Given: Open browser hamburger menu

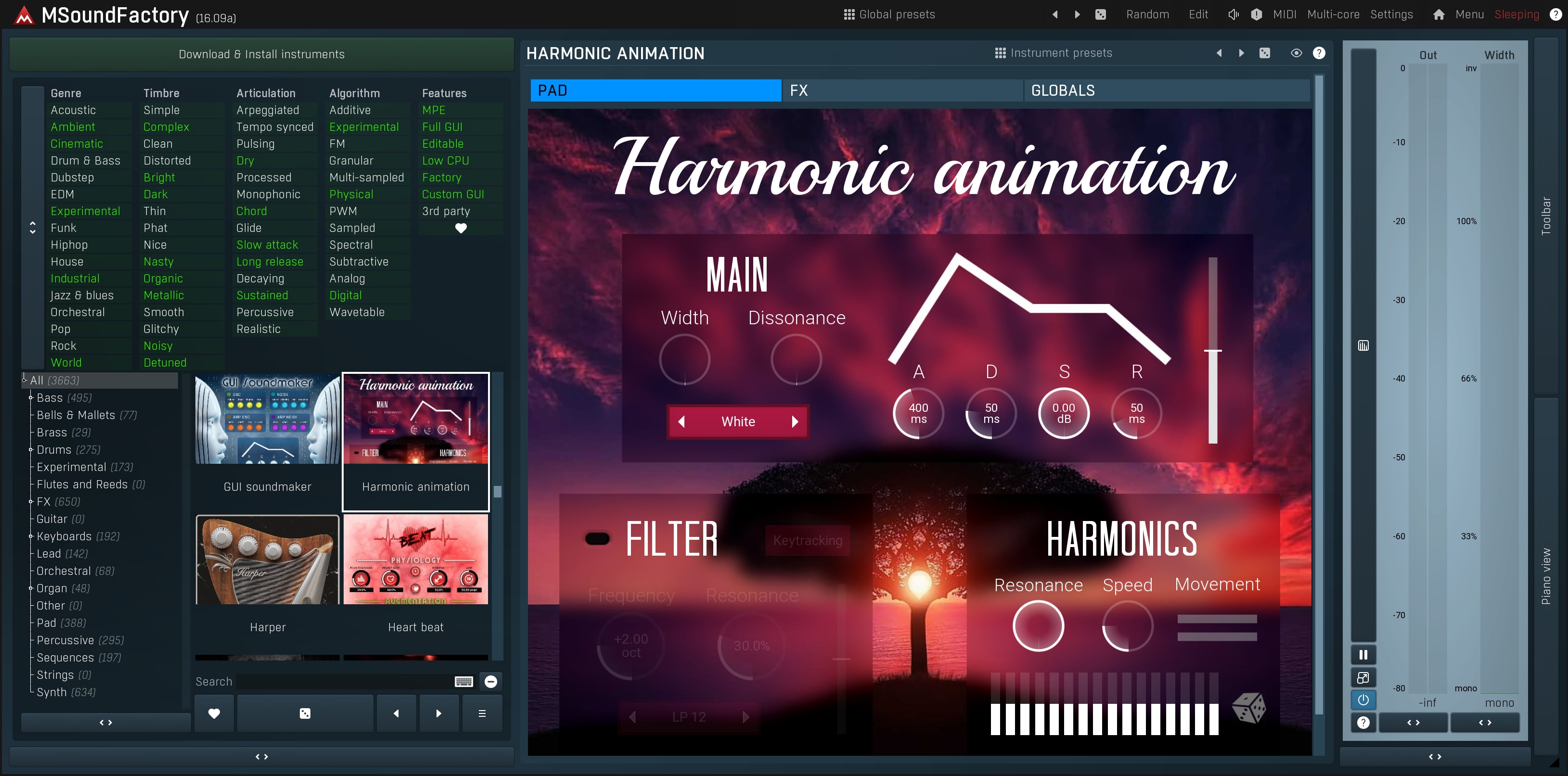Looking at the screenshot, I should point(482,713).
